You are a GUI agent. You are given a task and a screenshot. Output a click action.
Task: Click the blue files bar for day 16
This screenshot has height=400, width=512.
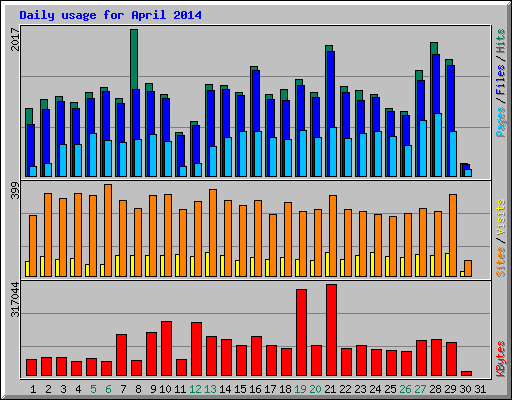click(x=256, y=101)
